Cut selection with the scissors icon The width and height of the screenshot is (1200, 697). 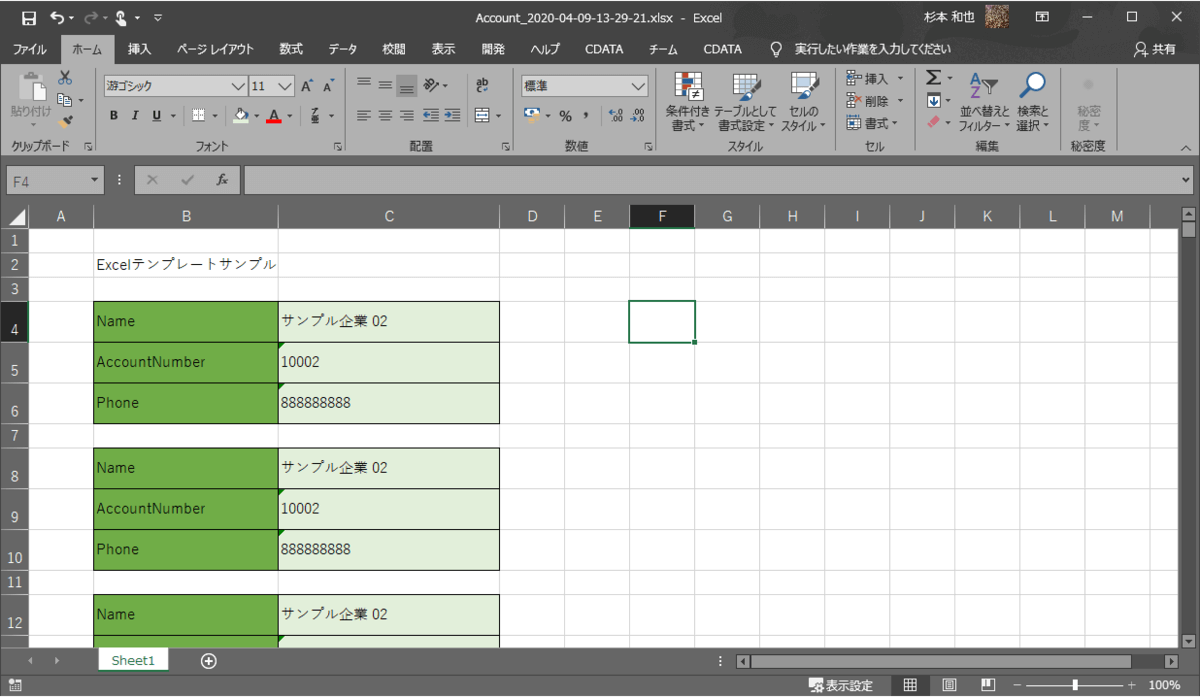point(65,78)
